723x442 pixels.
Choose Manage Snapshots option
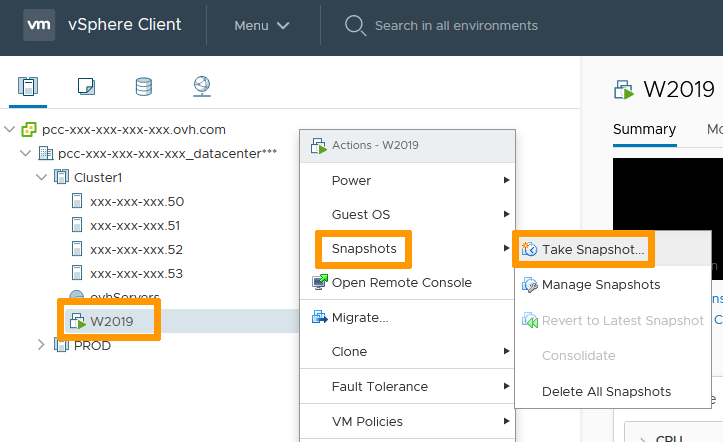[600, 285]
